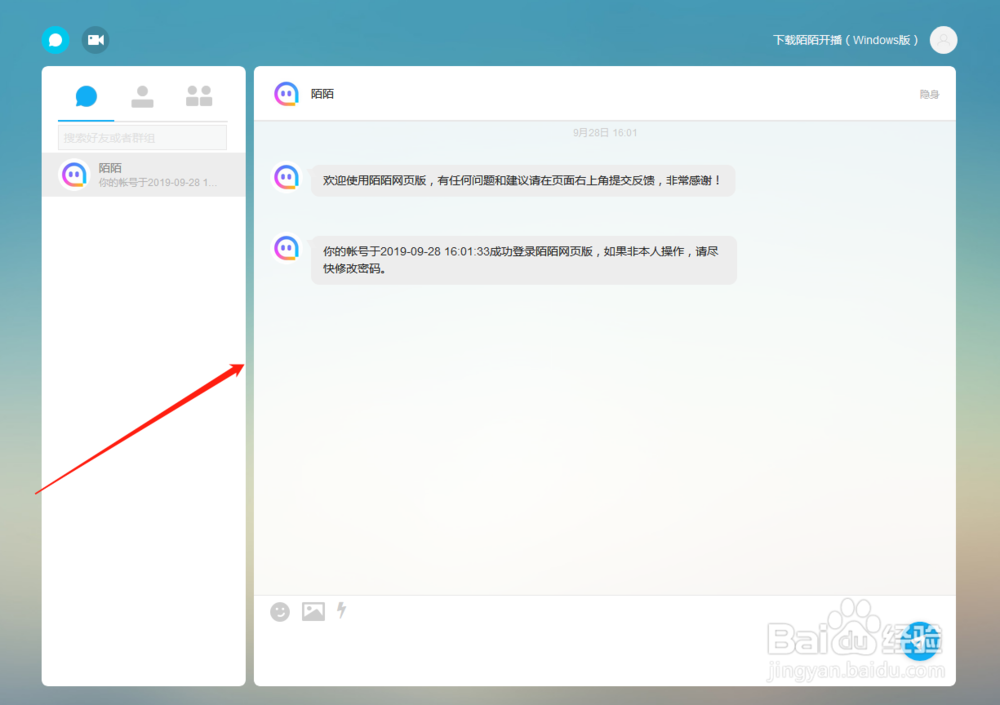Viewport: 1000px width, 705px height.
Task: Focus the search friends or groups field
Action: click(142, 138)
